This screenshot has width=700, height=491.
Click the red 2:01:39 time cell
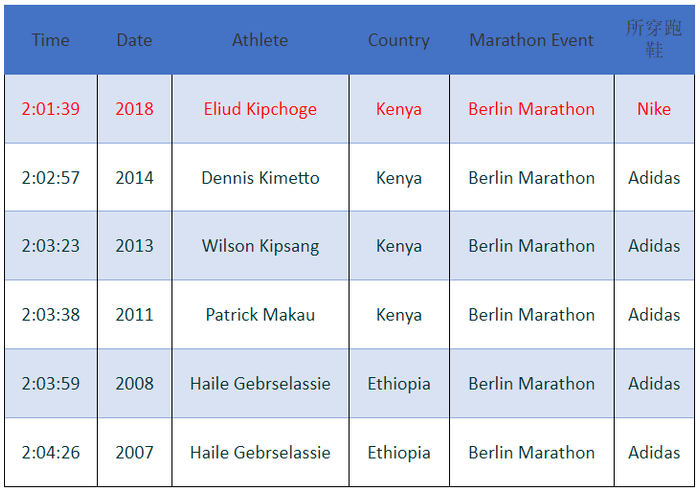50,109
